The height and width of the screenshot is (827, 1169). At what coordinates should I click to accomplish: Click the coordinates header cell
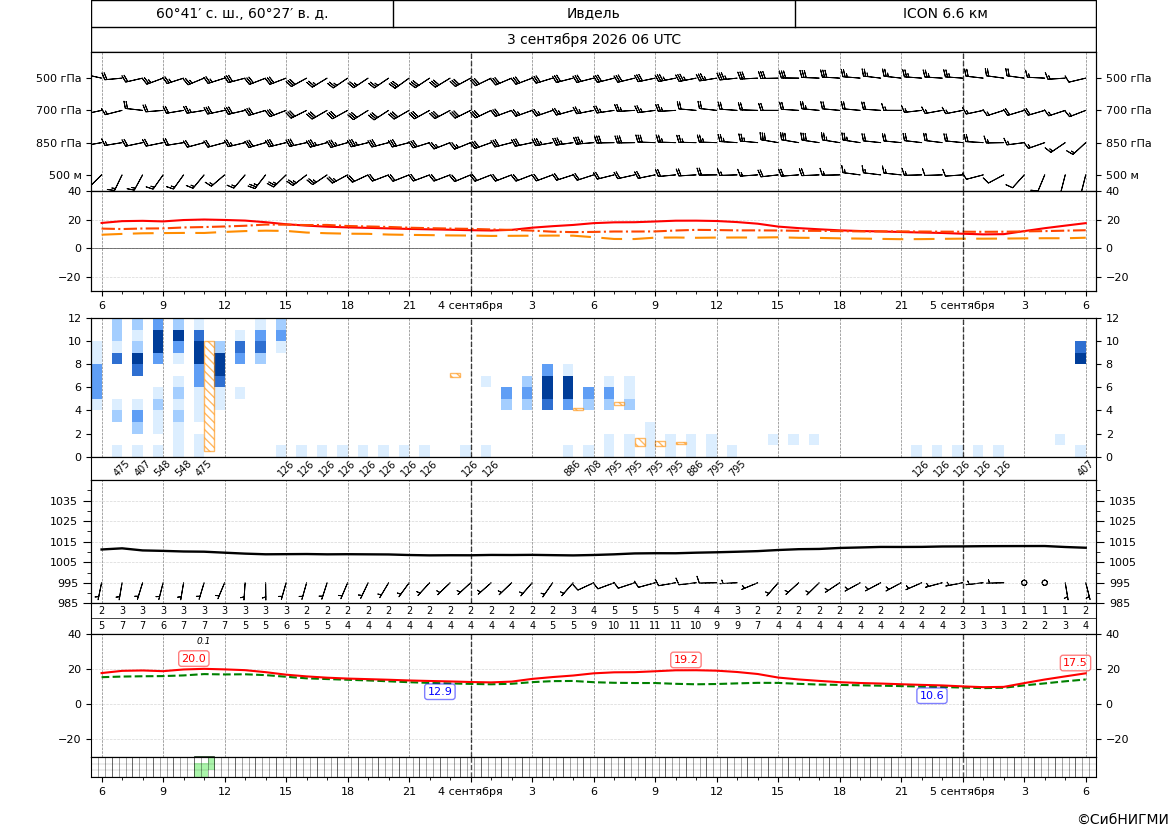point(242,13)
